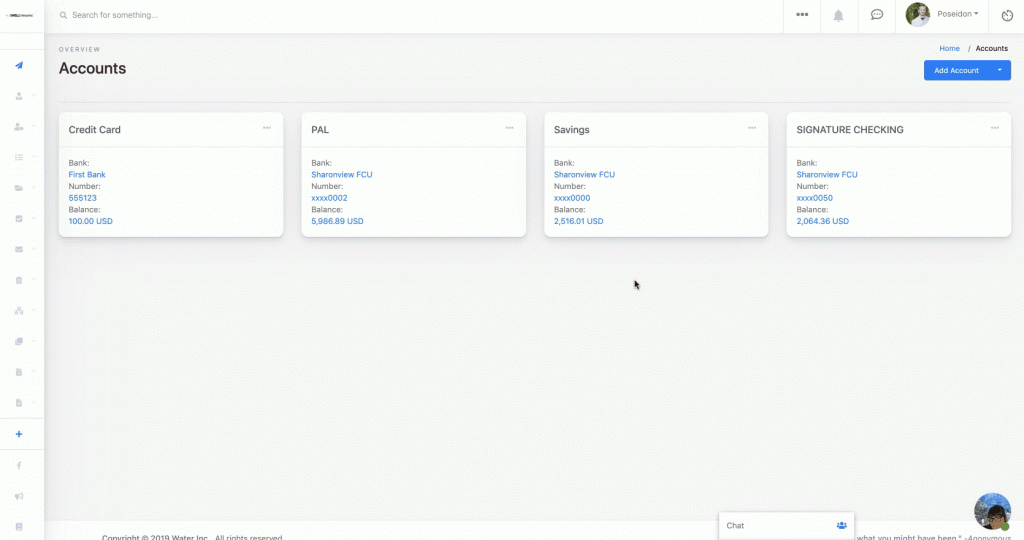Open the chat bubble messages icon in top bar
Viewport: 1024px width, 540px height.
pos(877,14)
